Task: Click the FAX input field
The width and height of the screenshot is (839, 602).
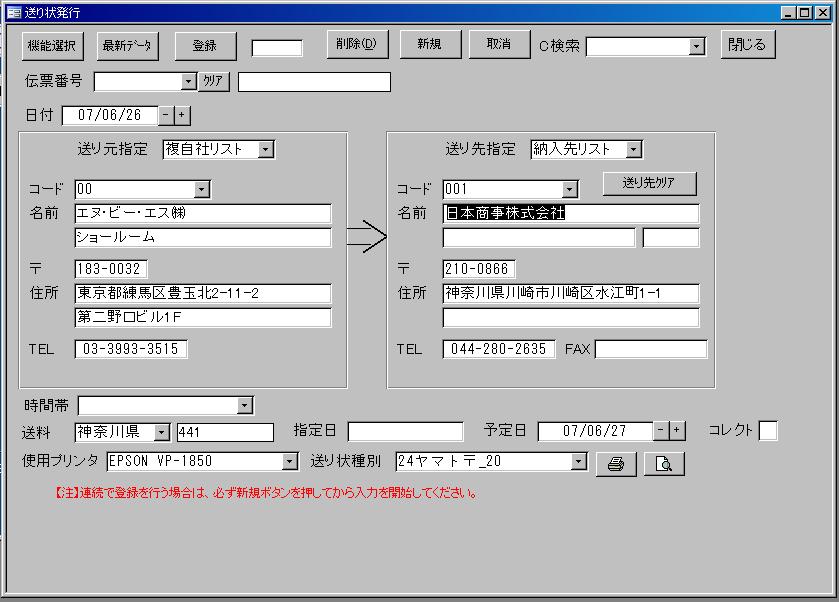Action: [651, 349]
